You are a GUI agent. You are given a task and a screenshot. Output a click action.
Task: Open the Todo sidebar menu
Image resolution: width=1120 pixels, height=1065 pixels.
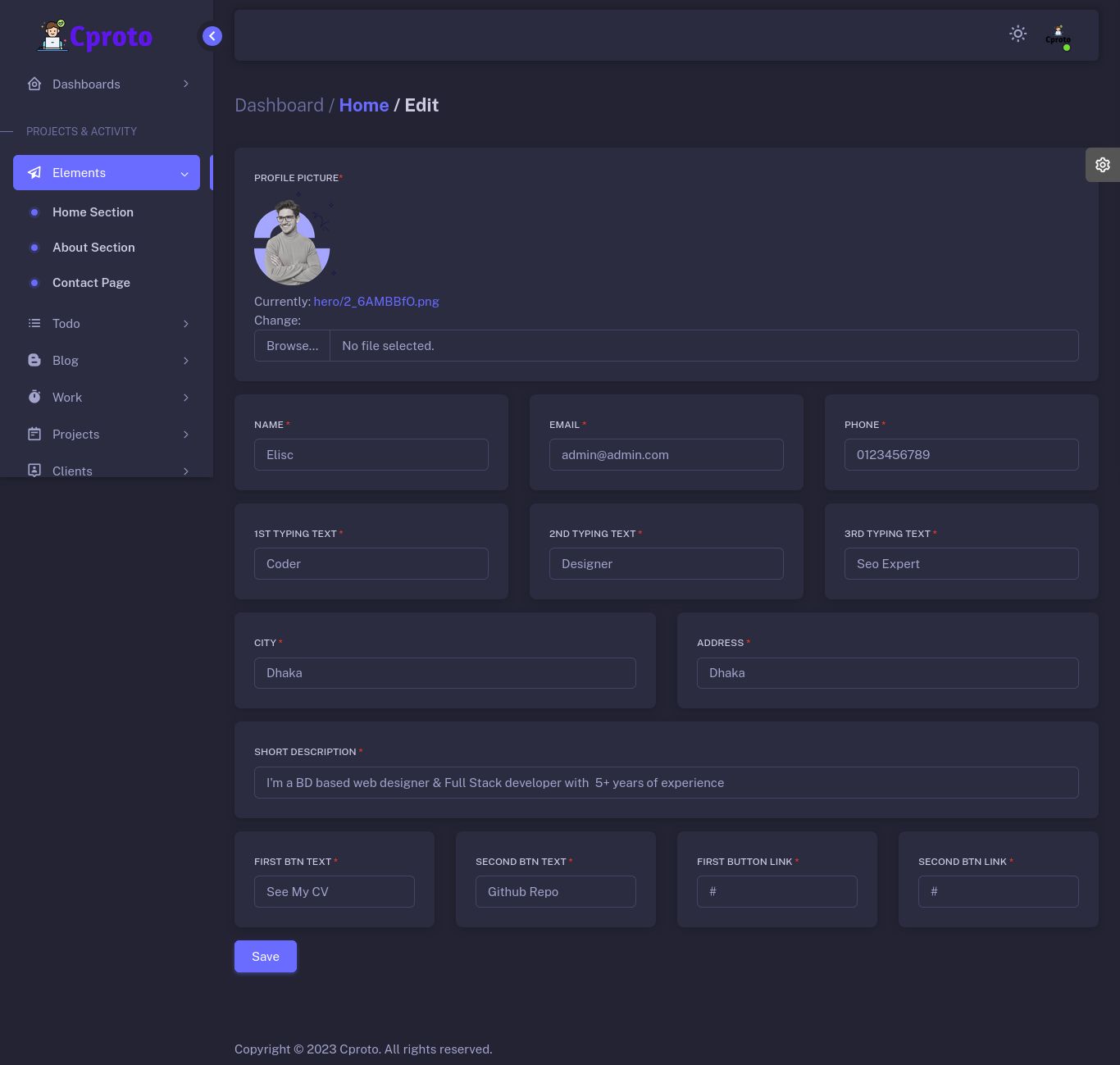coord(107,323)
